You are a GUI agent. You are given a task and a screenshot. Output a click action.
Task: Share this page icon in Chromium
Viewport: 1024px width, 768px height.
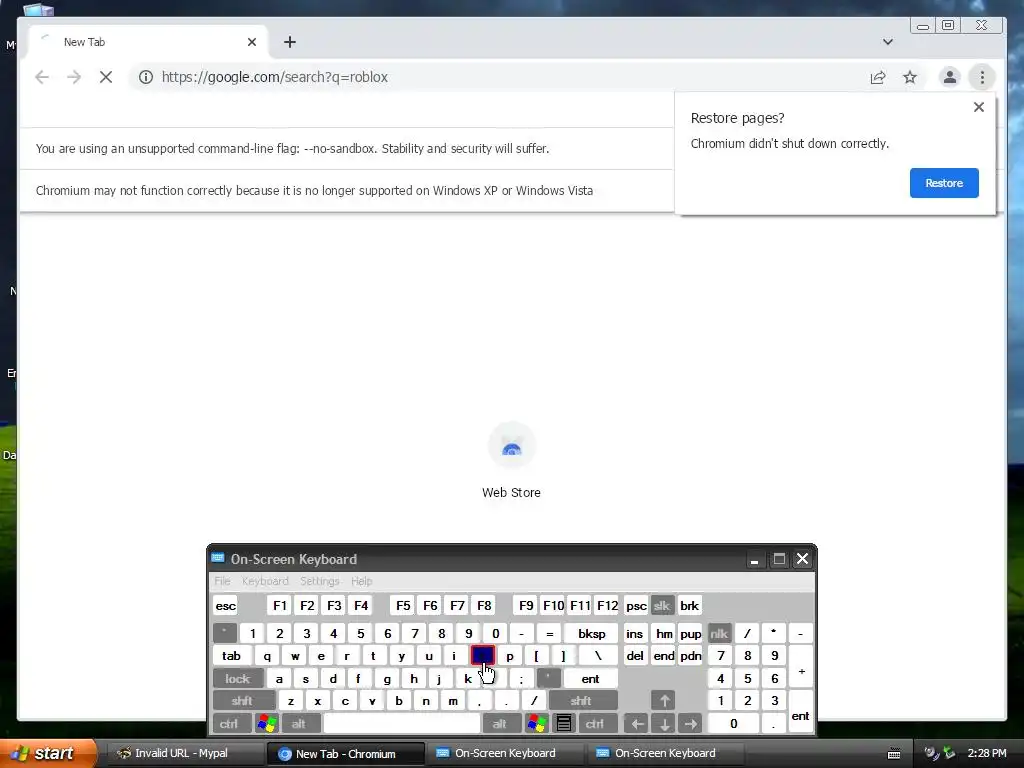(878, 77)
